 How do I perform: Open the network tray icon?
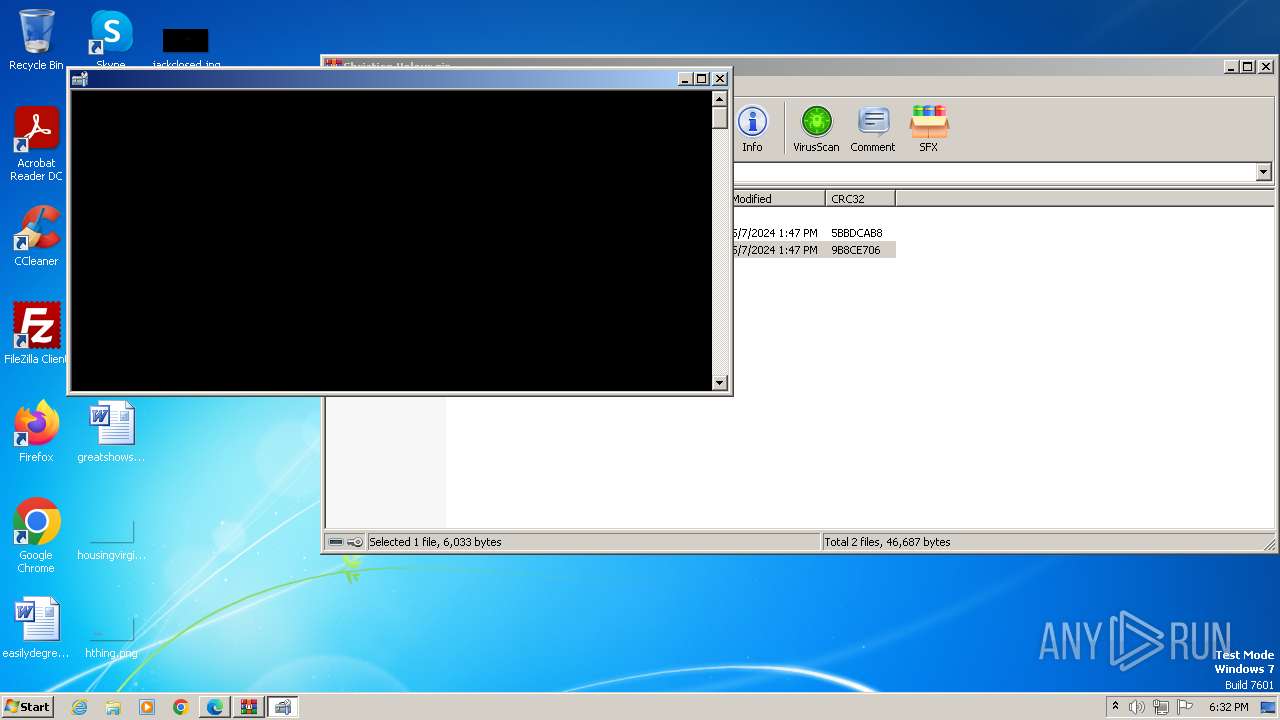[x=1161, y=707]
